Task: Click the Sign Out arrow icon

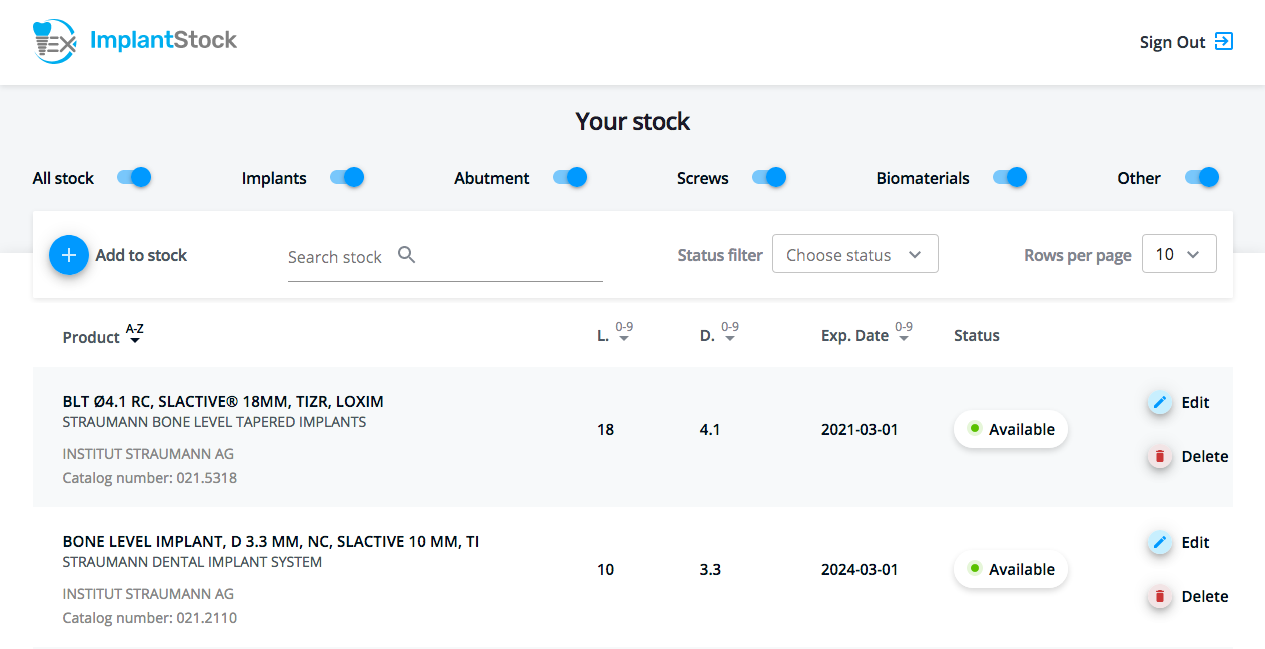Action: [x=1223, y=41]
